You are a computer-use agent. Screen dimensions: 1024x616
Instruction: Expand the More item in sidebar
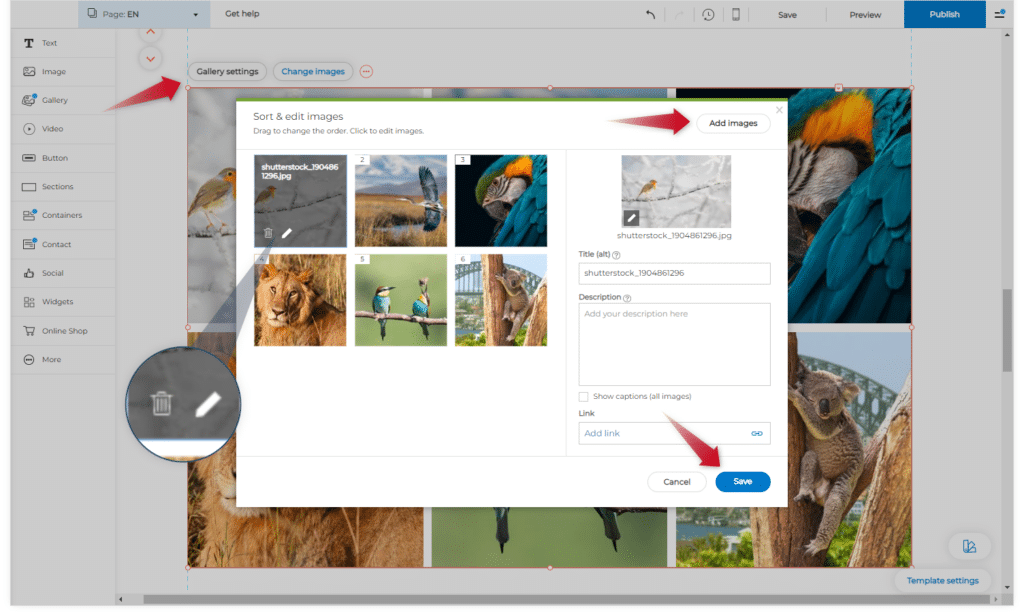click(x=51, y=360)
